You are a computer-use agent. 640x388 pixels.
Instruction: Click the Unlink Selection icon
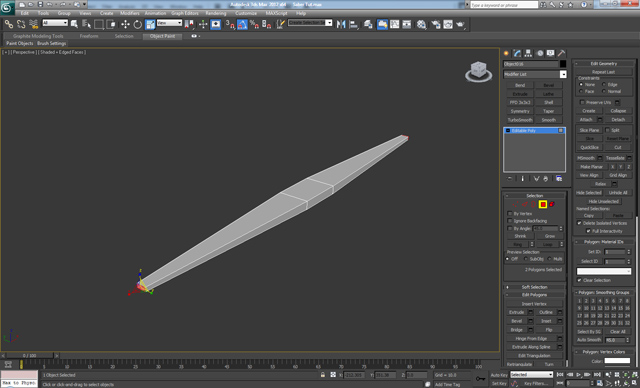tap(21, 24)
